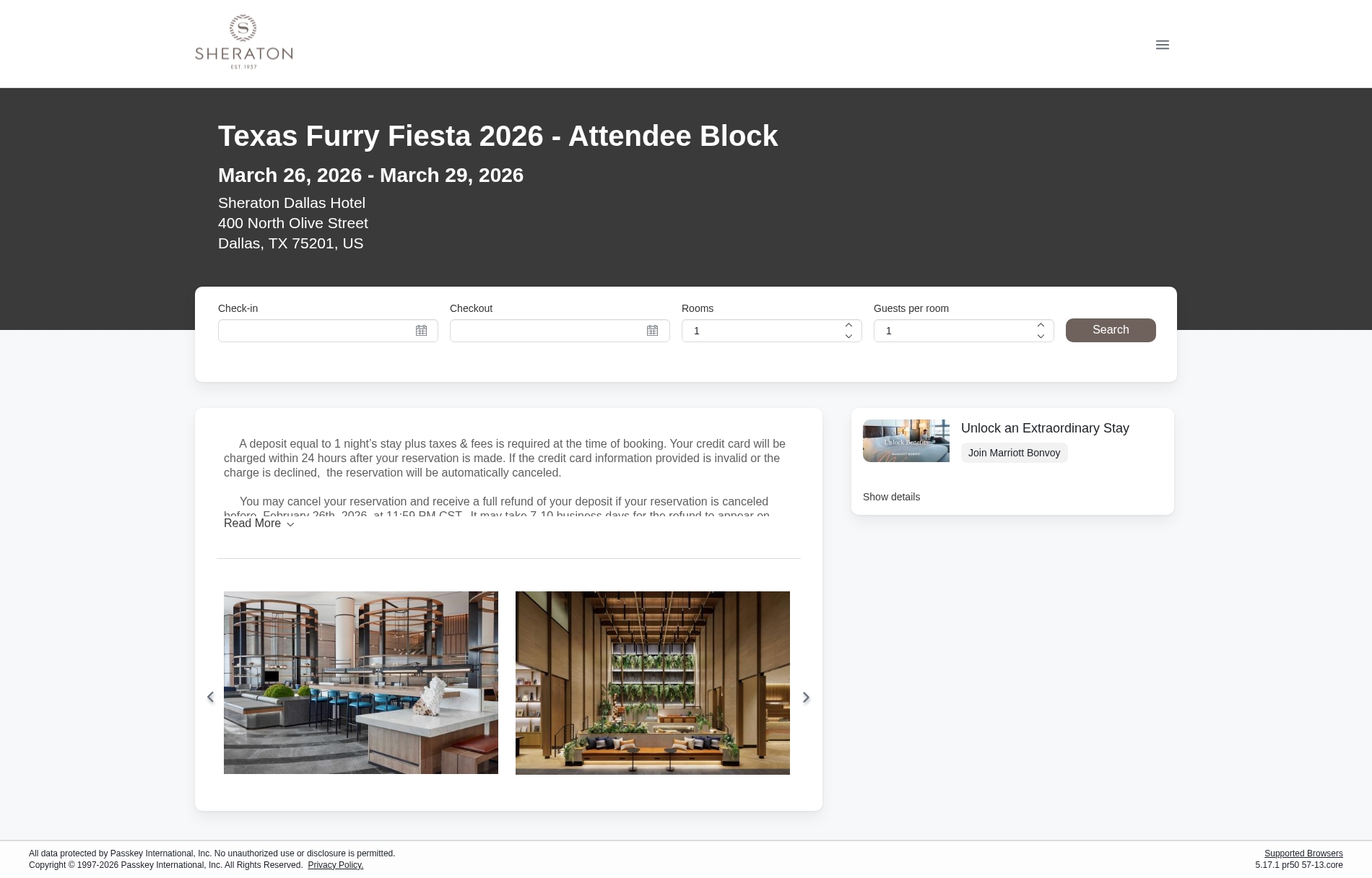Open the hotel bar lounge photo
The width and height of the screenshot is (1372, 878).
click(361, 682)
